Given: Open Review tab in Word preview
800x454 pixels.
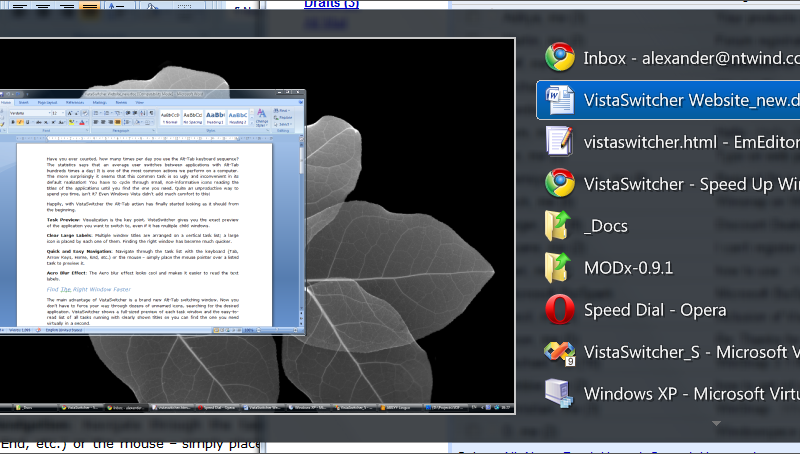Looking at the screenshot, I should click(121, 103).
